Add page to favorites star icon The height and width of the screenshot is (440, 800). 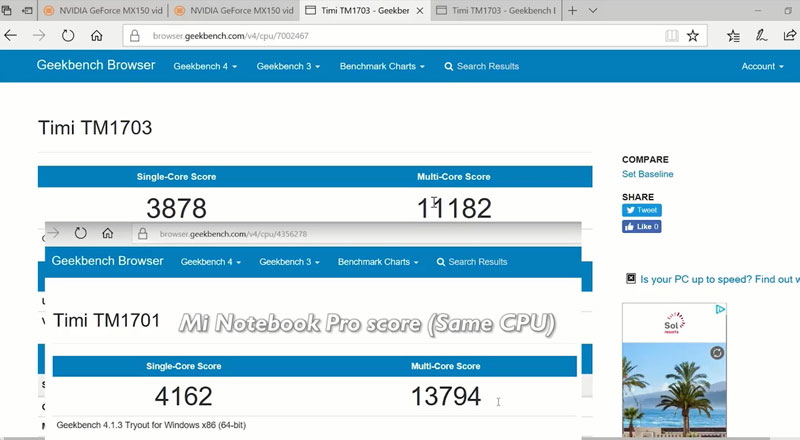[692, 36]
